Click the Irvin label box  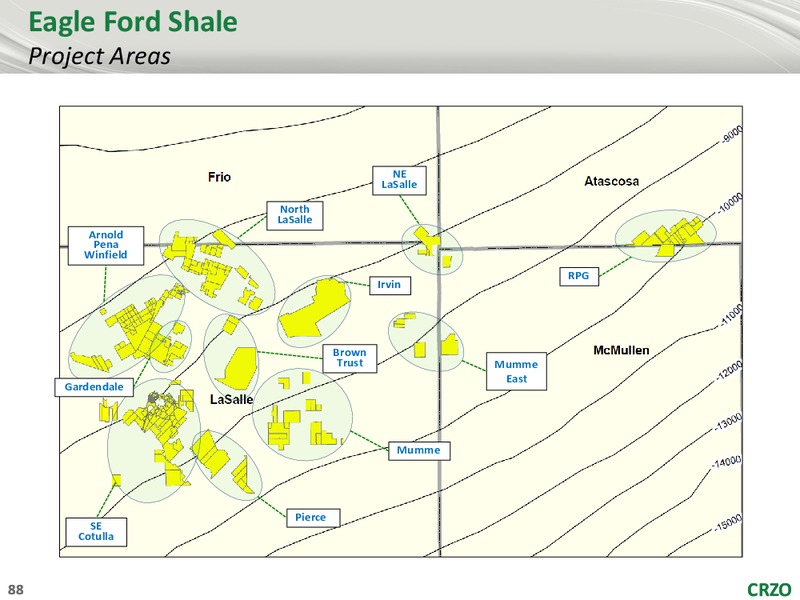(x=389, y=285)
